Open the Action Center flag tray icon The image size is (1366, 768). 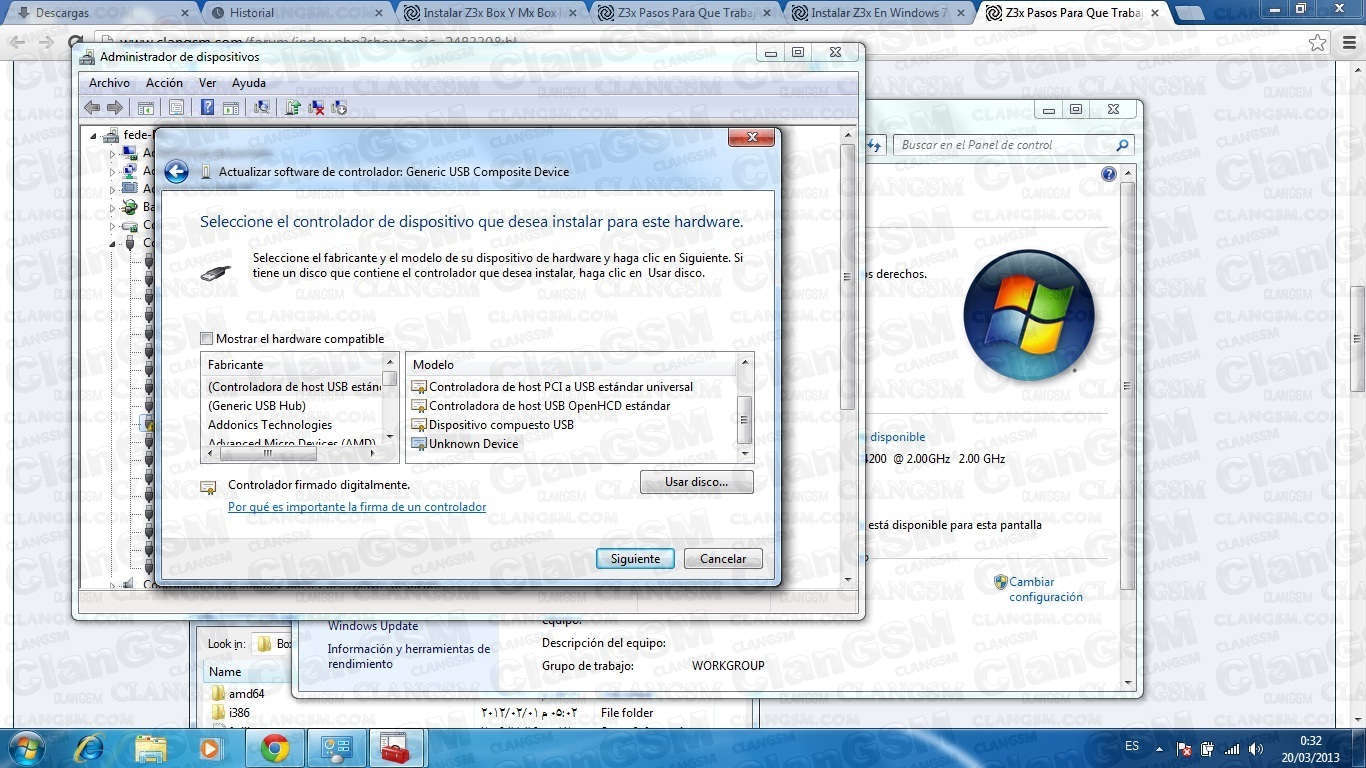click(x=1184, y=749)
